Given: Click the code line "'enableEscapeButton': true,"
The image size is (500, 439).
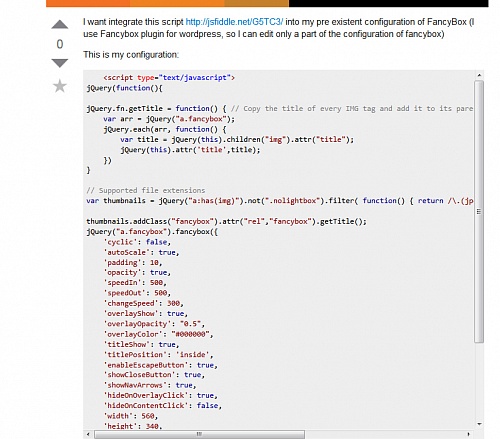Looking at the screenshot, I should [x=160, y=365].
